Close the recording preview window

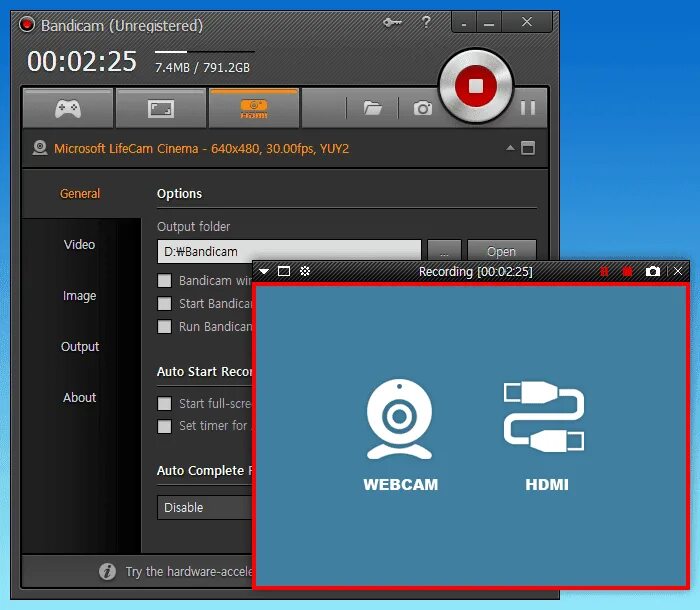tap(678, 271)
